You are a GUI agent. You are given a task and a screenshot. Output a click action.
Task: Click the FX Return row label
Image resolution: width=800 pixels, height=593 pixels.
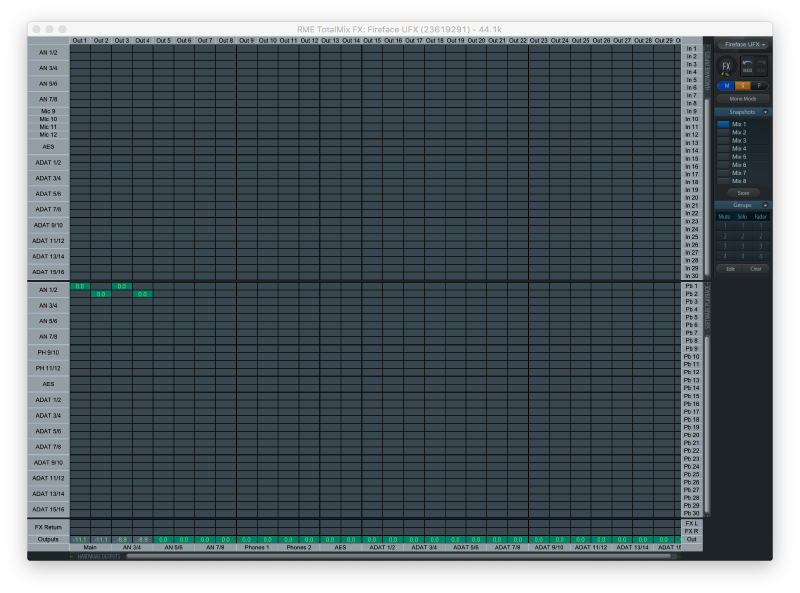48,527
